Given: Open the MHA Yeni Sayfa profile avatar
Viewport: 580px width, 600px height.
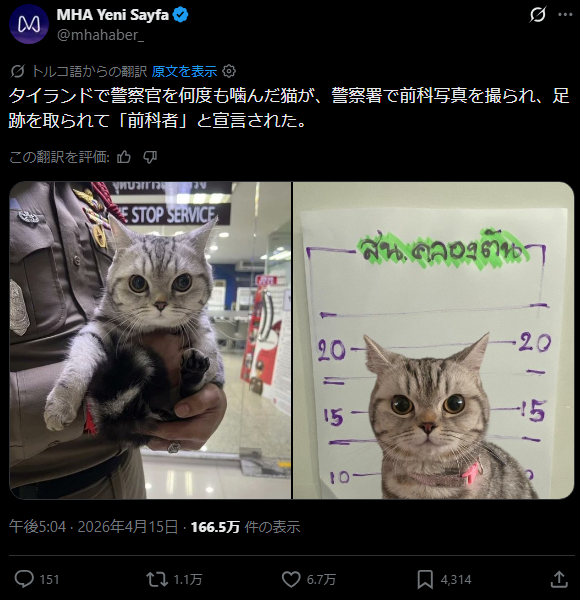Looking at the screenshot, I should [29, 24].
